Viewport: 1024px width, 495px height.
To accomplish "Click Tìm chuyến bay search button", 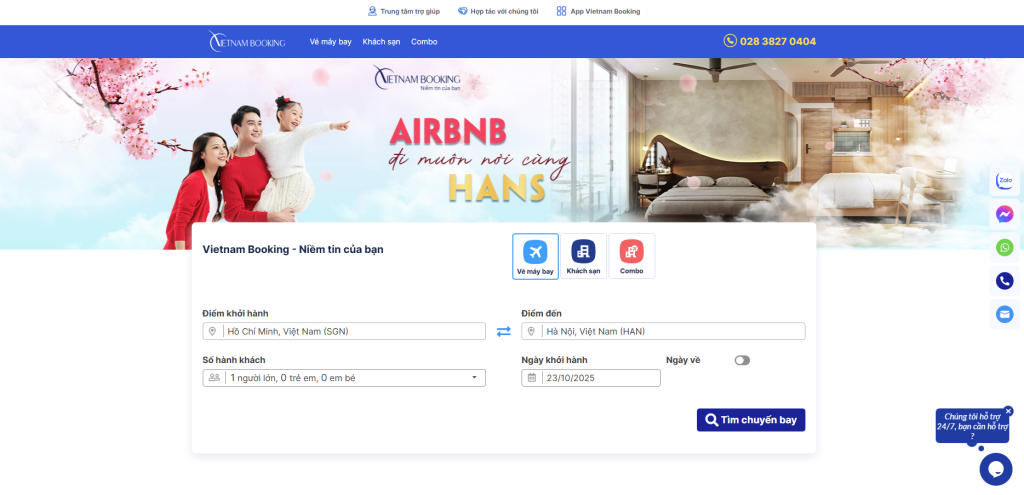I will pyautogui.click(x=751, y=420).
